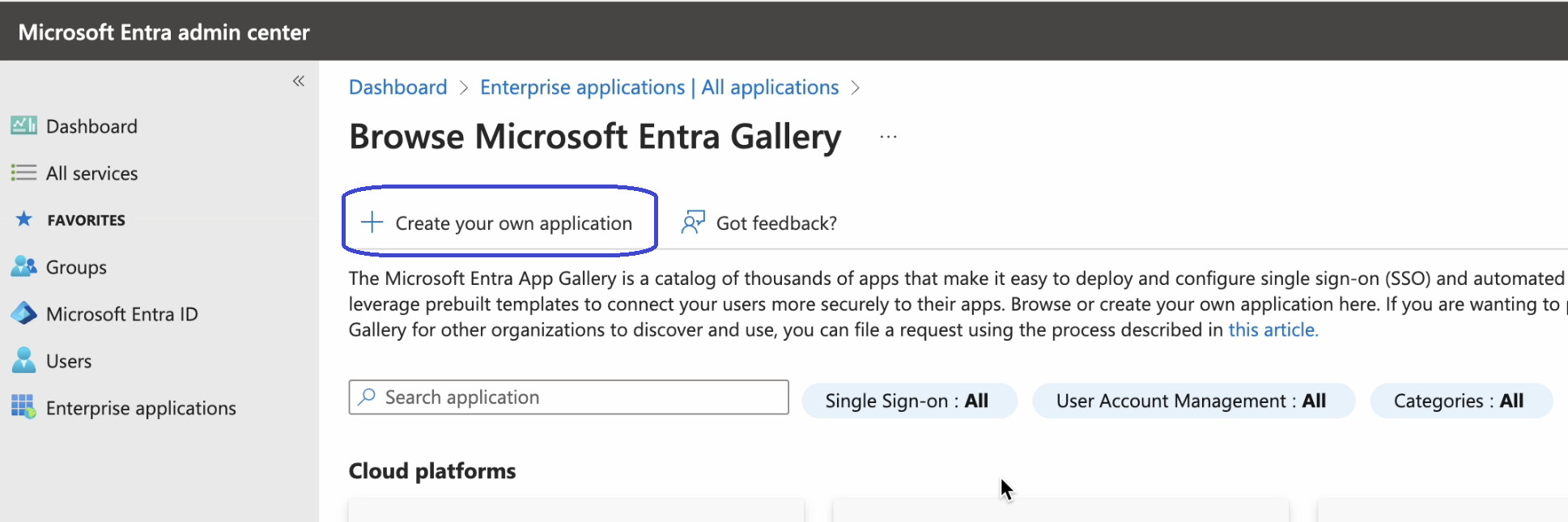Click the Microsoft Entra admin center title
Image resolution: width=1568 pixels, height=522 pixels.
click(164, 32)
